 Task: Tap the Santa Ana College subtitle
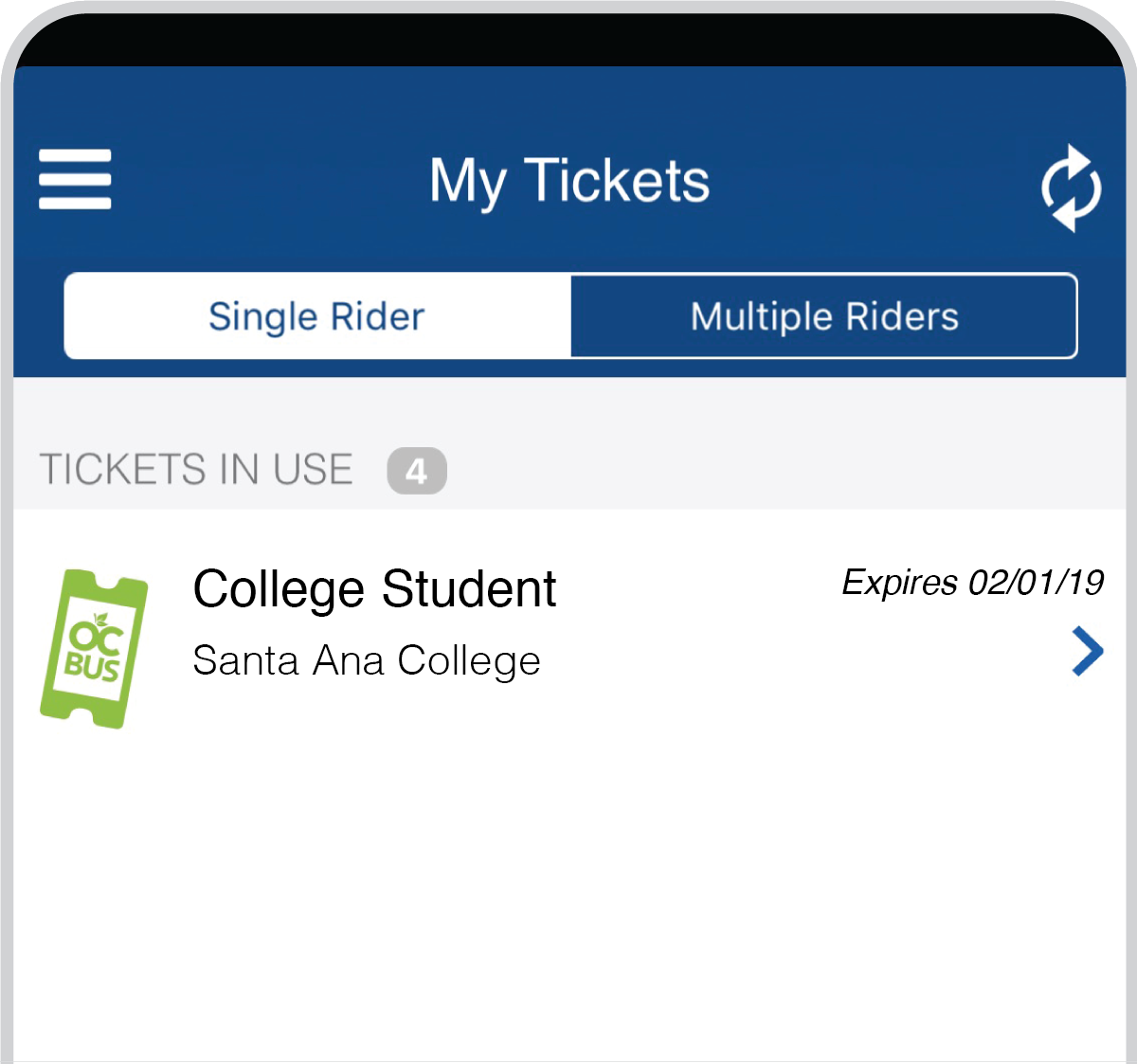point(367,661)
